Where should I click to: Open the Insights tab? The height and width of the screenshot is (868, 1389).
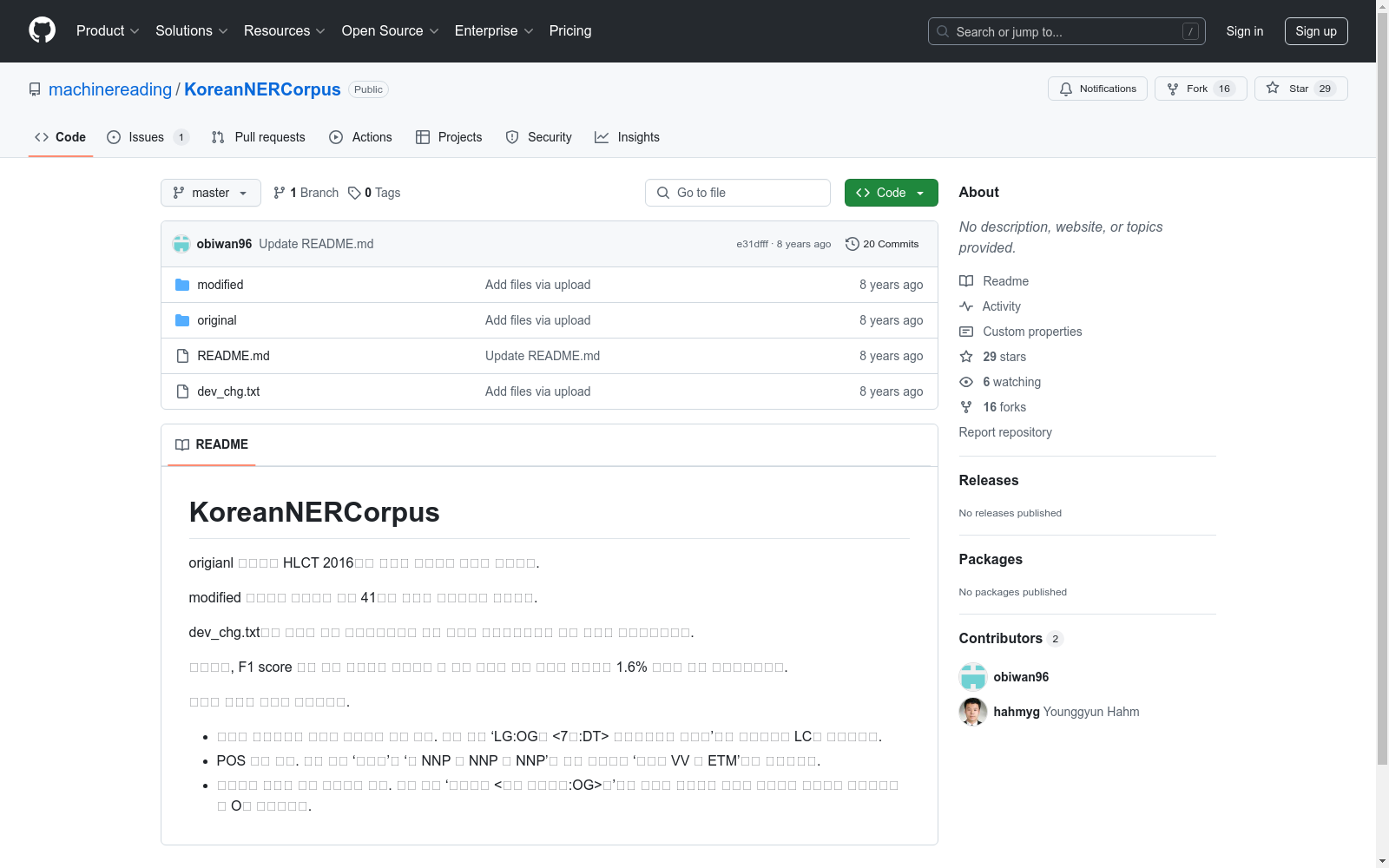(x=628, y=137)
